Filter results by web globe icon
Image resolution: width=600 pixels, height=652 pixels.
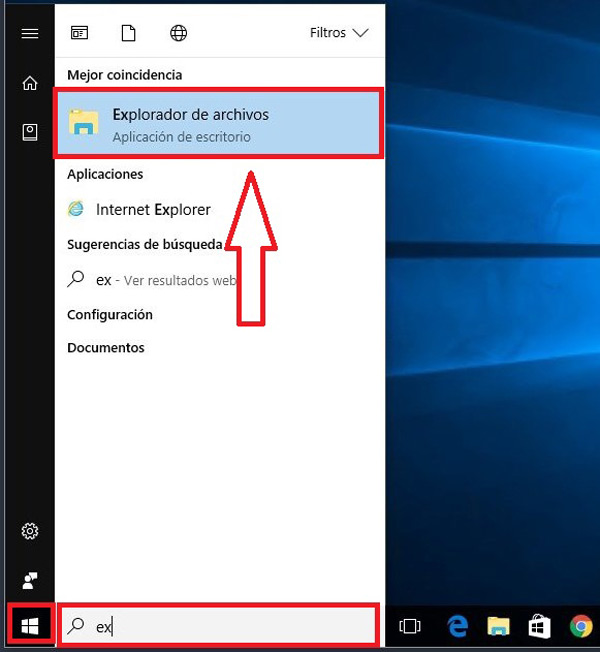click(x=178, y=33)
